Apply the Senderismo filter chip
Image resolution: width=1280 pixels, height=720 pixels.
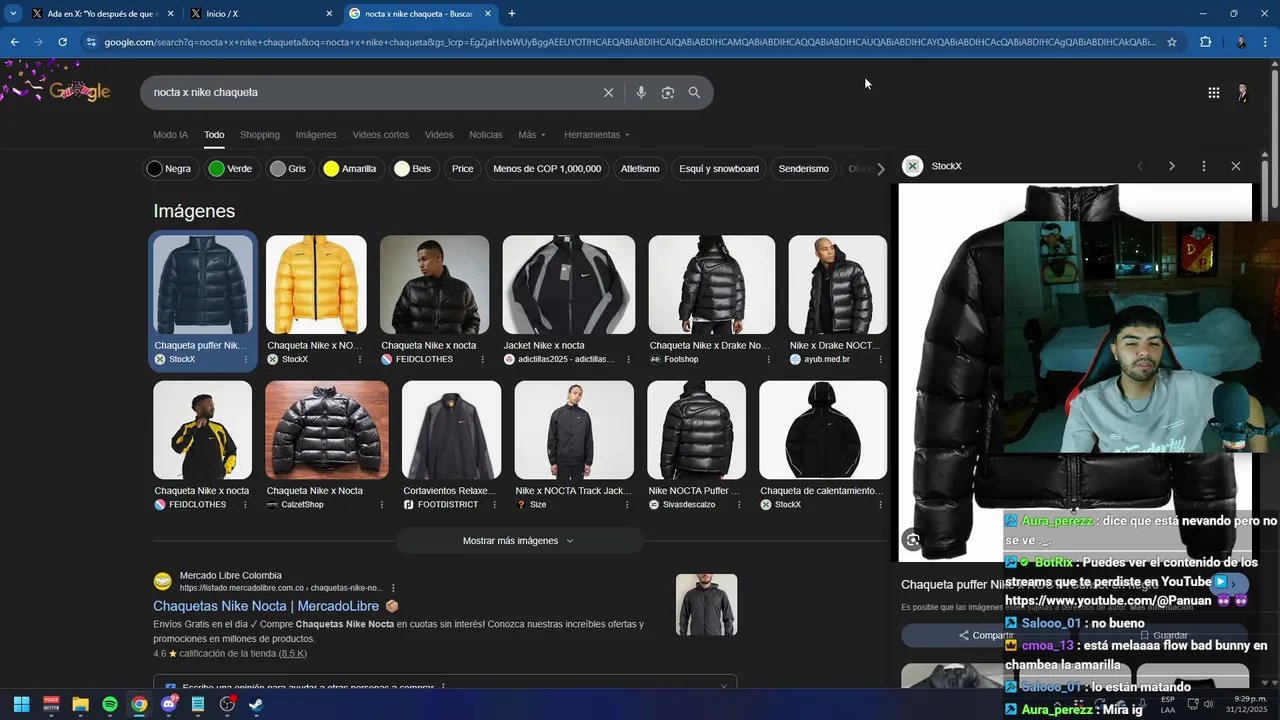pyautogui.click(x=804, y=169)
